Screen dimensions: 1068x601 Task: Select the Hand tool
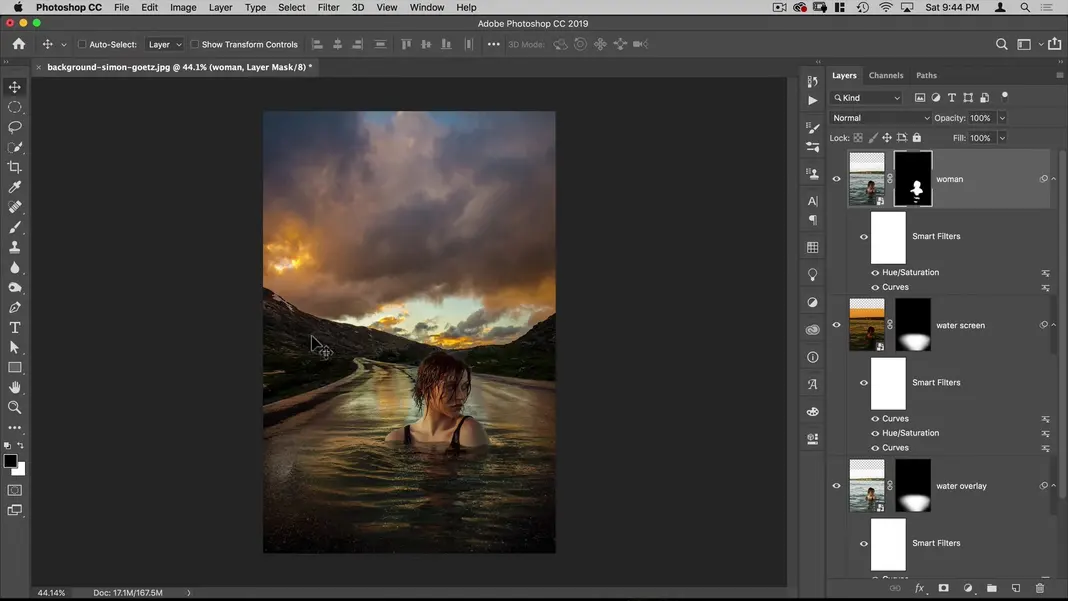pos(14,388)
